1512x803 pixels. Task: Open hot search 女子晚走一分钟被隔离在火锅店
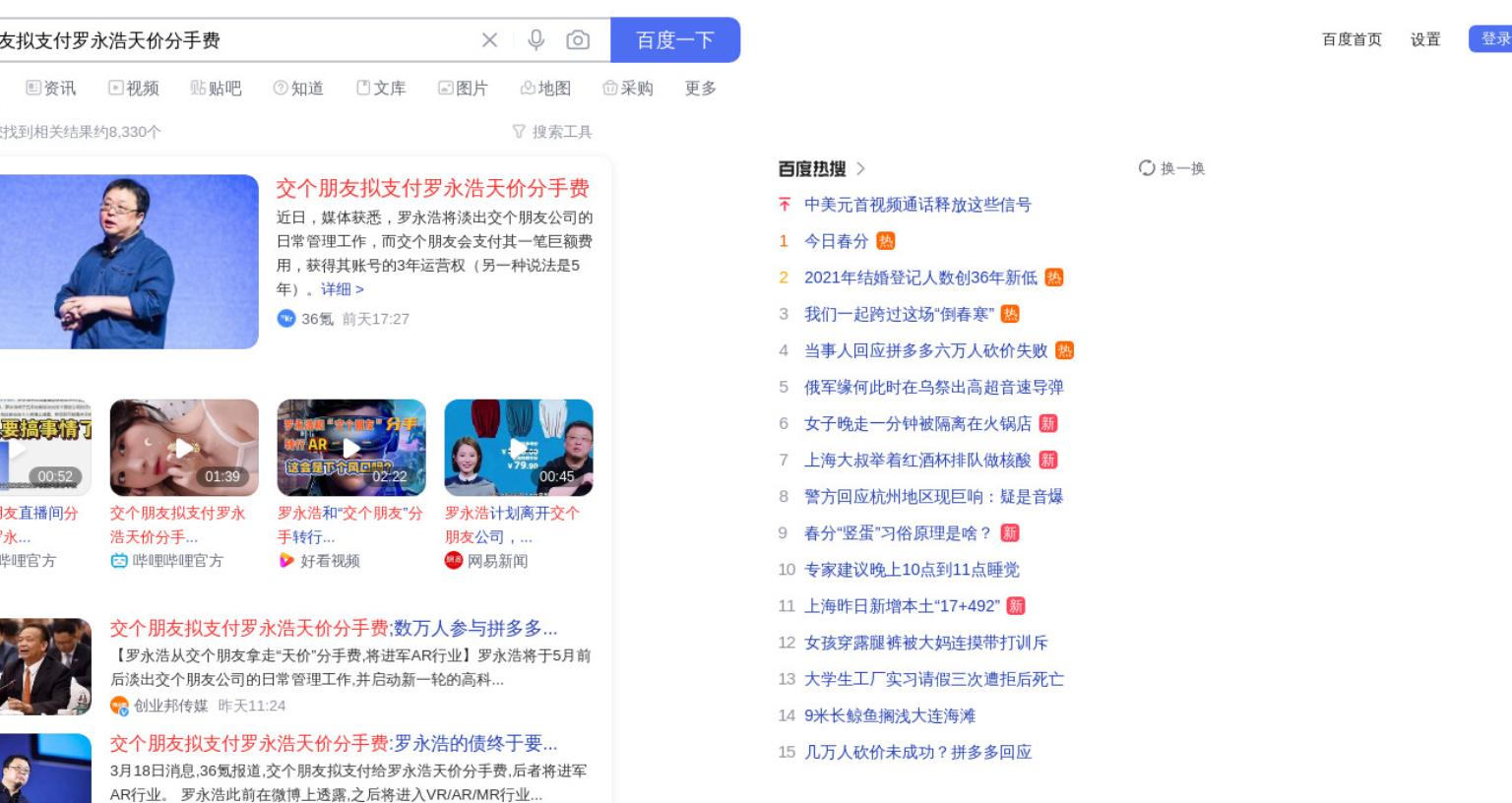pyautogui.click(x=917, y=423)
